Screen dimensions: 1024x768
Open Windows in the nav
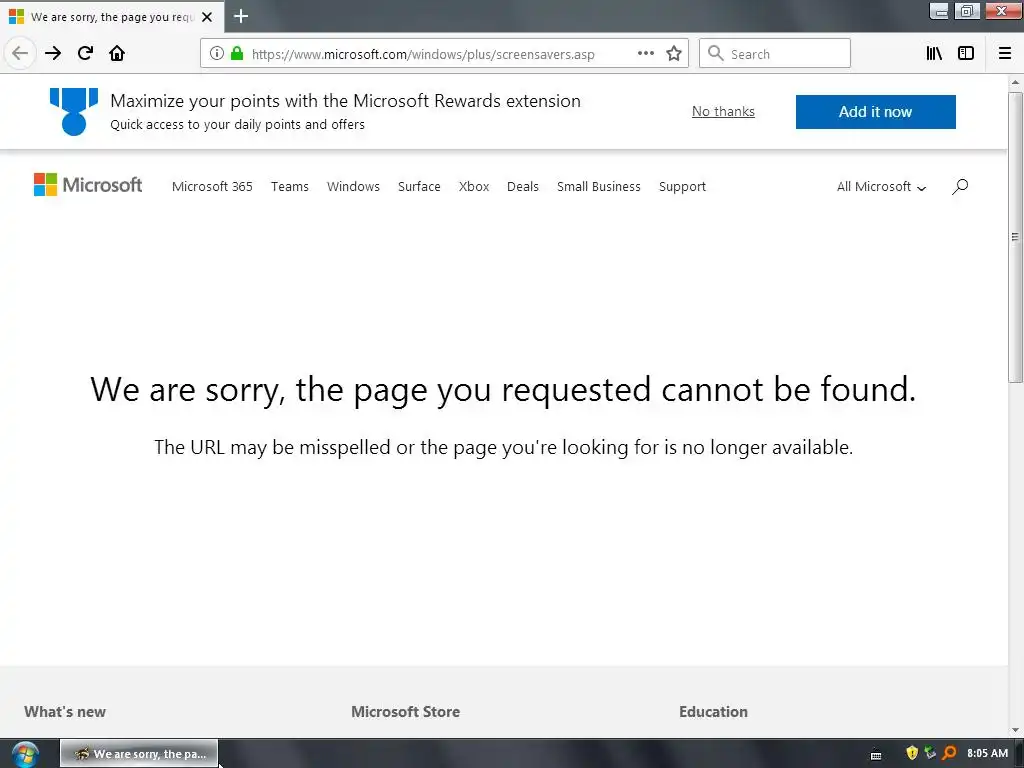(353, 187)
